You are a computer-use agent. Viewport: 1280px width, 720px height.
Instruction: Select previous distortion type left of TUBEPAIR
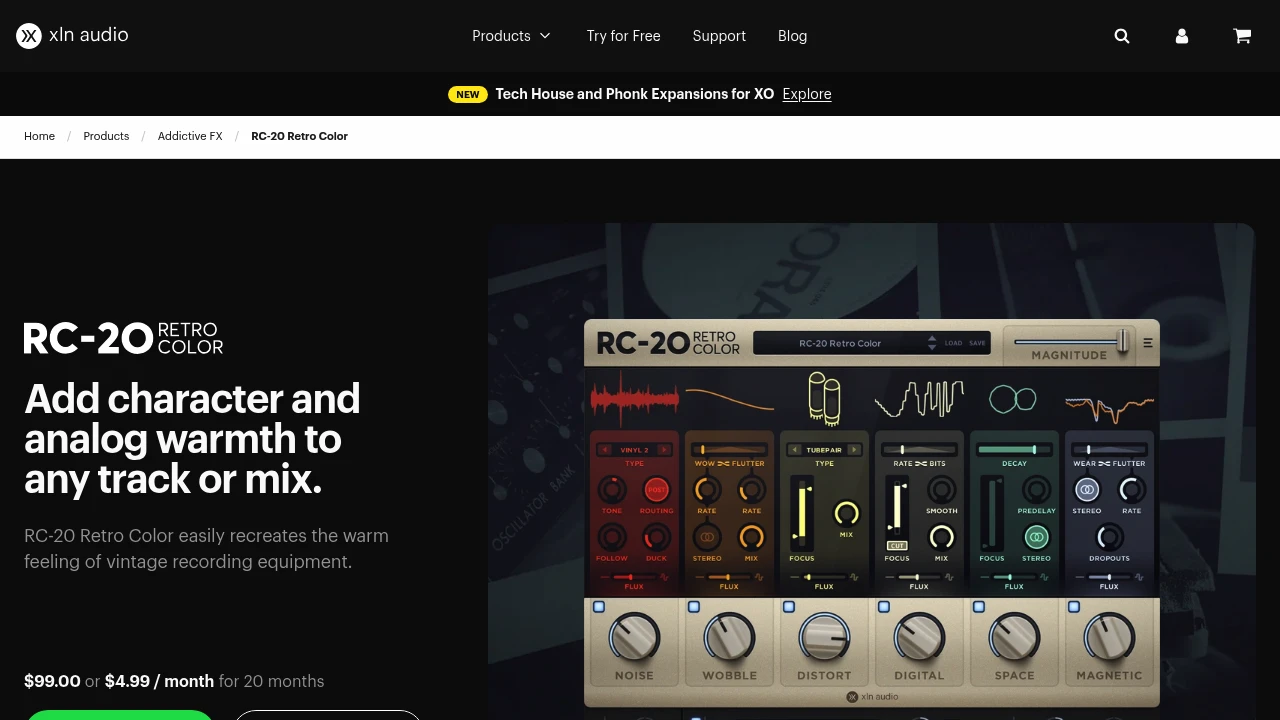tap(794, 450)
